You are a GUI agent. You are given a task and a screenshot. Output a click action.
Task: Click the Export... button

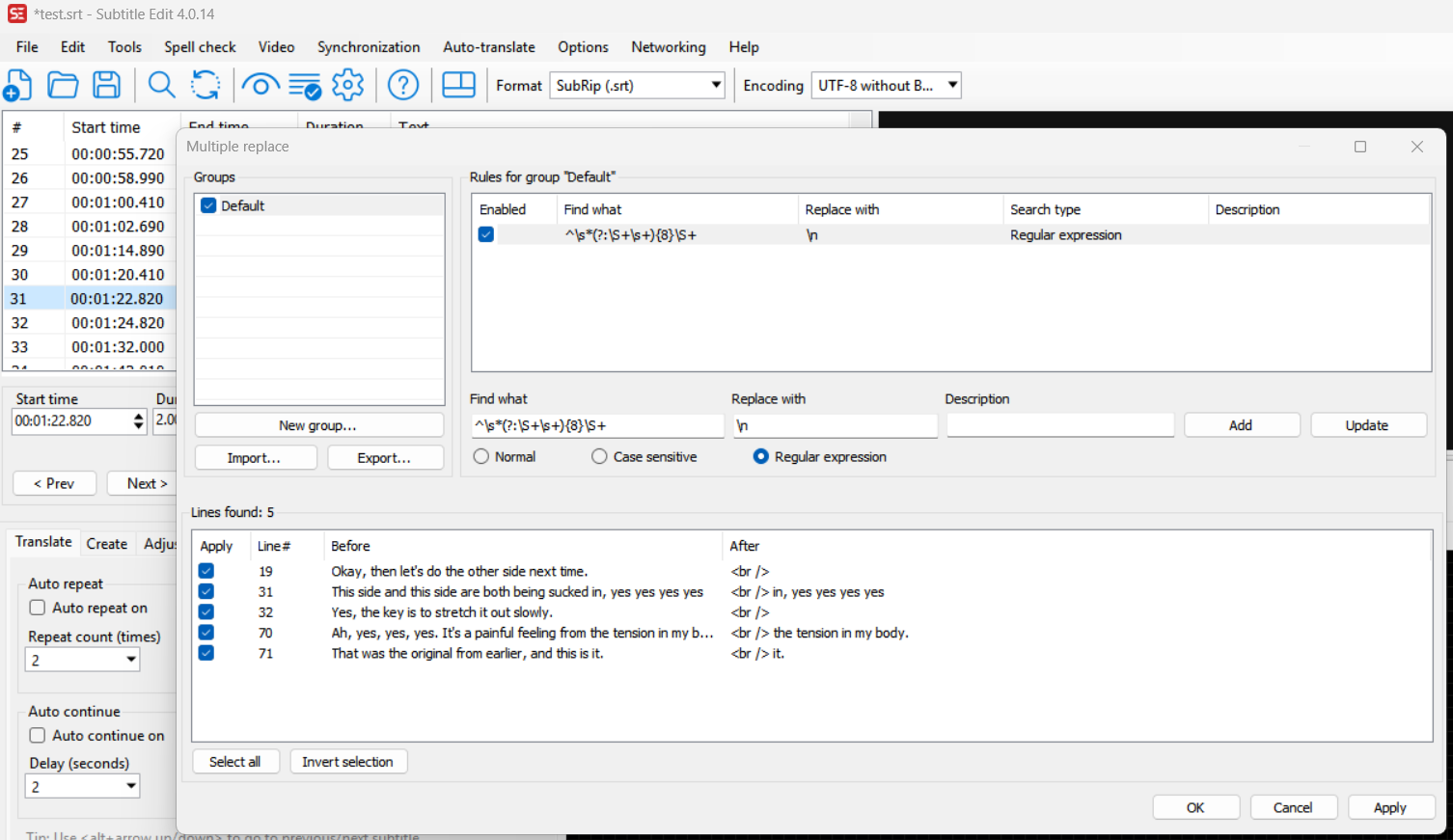[385, 458]
